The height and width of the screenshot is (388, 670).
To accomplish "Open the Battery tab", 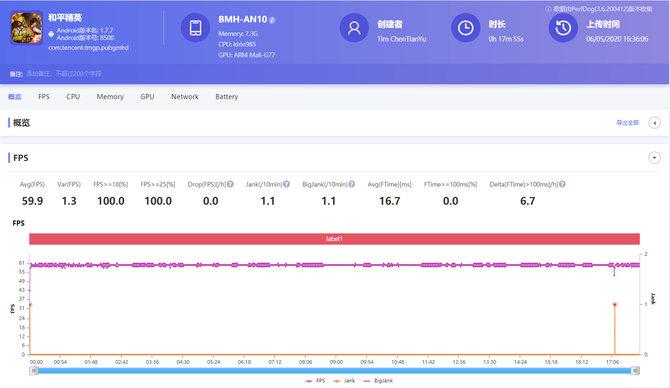I will pyautogui.click(x=226, y=97).
